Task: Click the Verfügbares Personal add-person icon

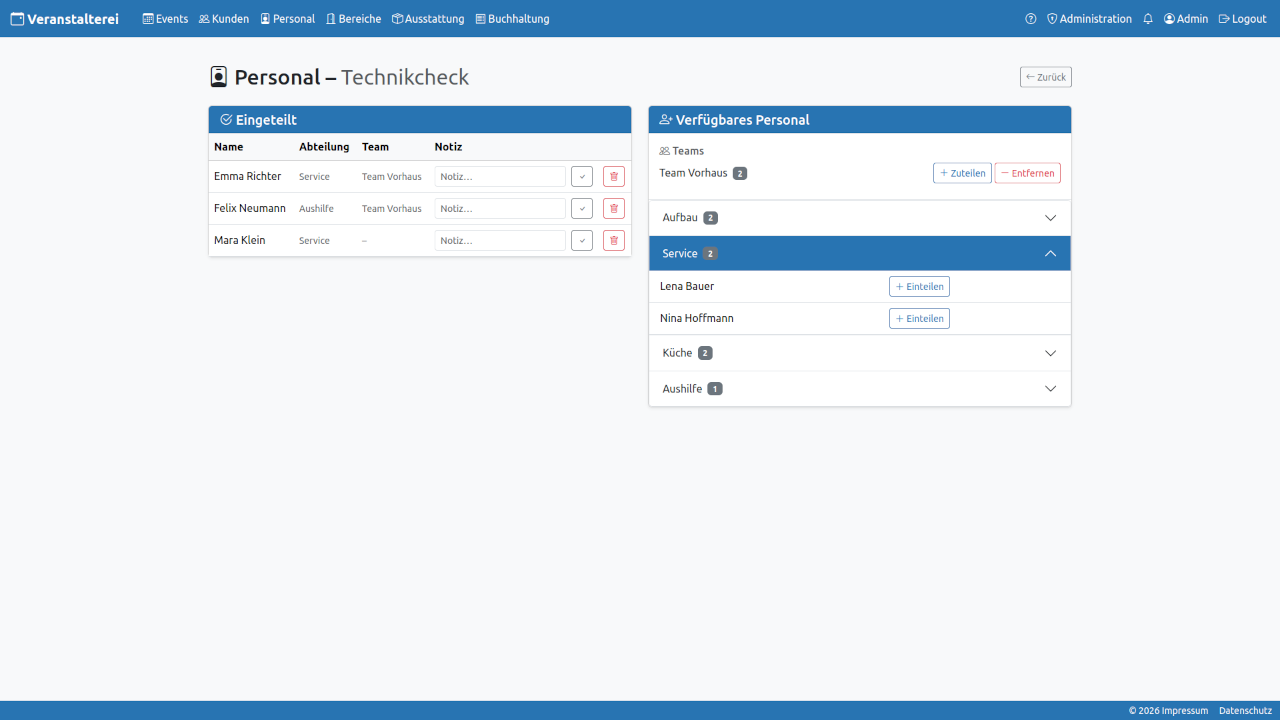Action: (x=666, y=120)
